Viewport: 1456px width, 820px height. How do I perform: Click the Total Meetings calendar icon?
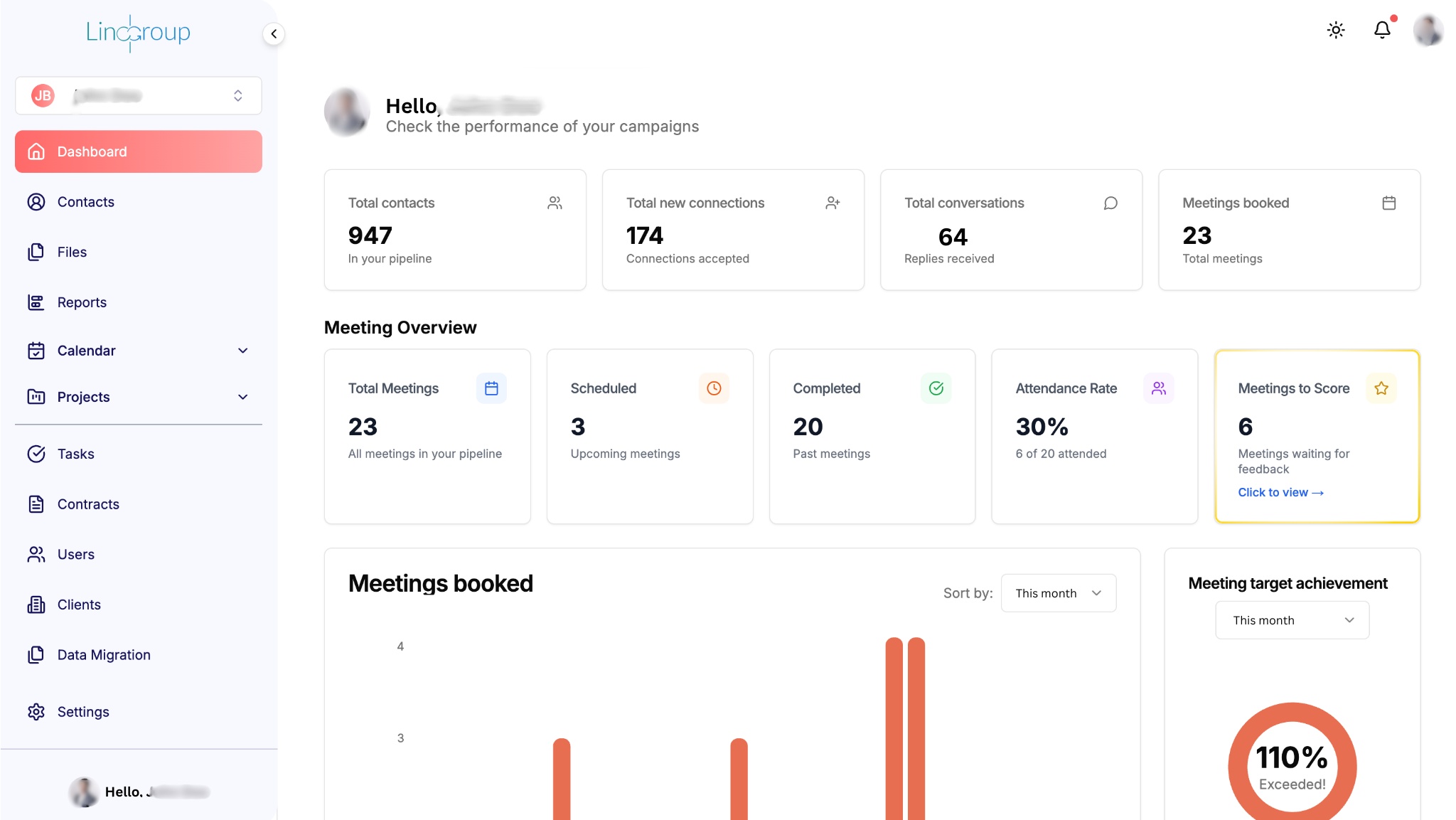click(491, 388)
